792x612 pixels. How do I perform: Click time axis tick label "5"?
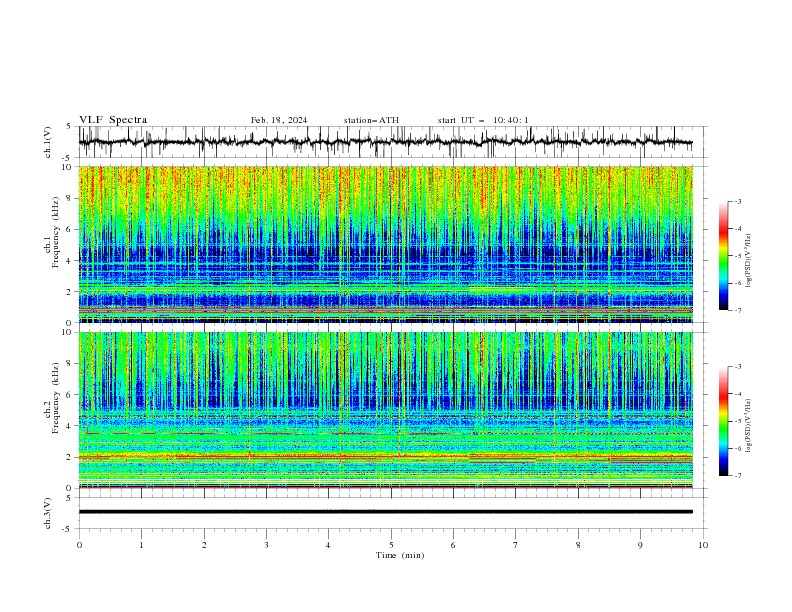coord(391,545)
